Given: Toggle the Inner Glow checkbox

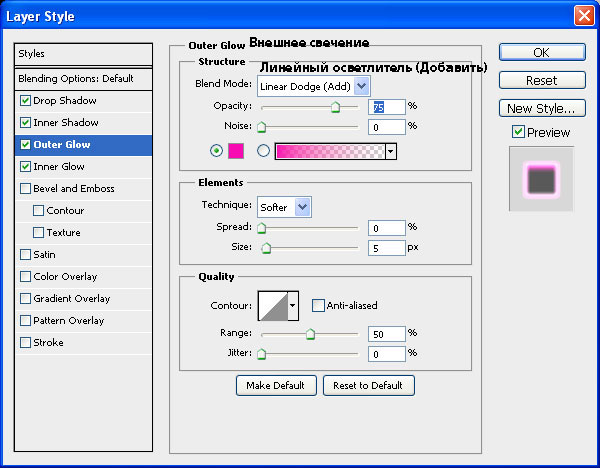Looking at the screenshot, I should click(x=25, y=166).
